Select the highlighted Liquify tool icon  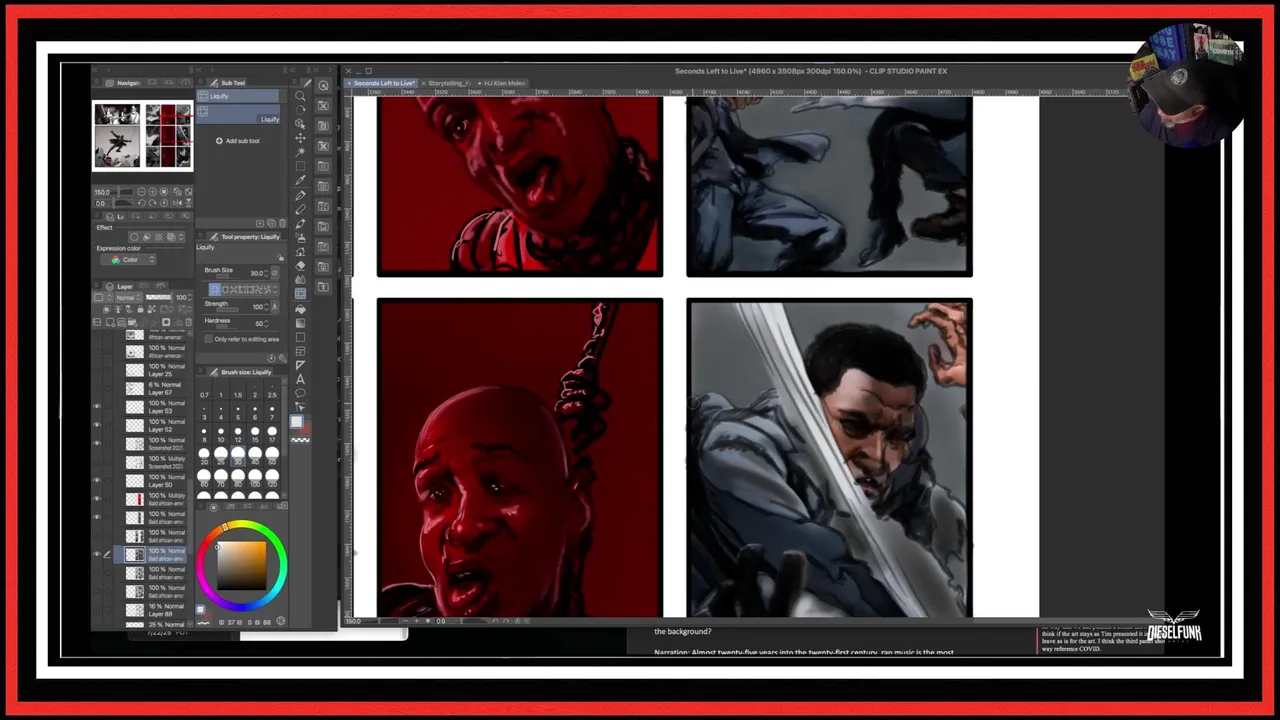(x=300, y=293)
